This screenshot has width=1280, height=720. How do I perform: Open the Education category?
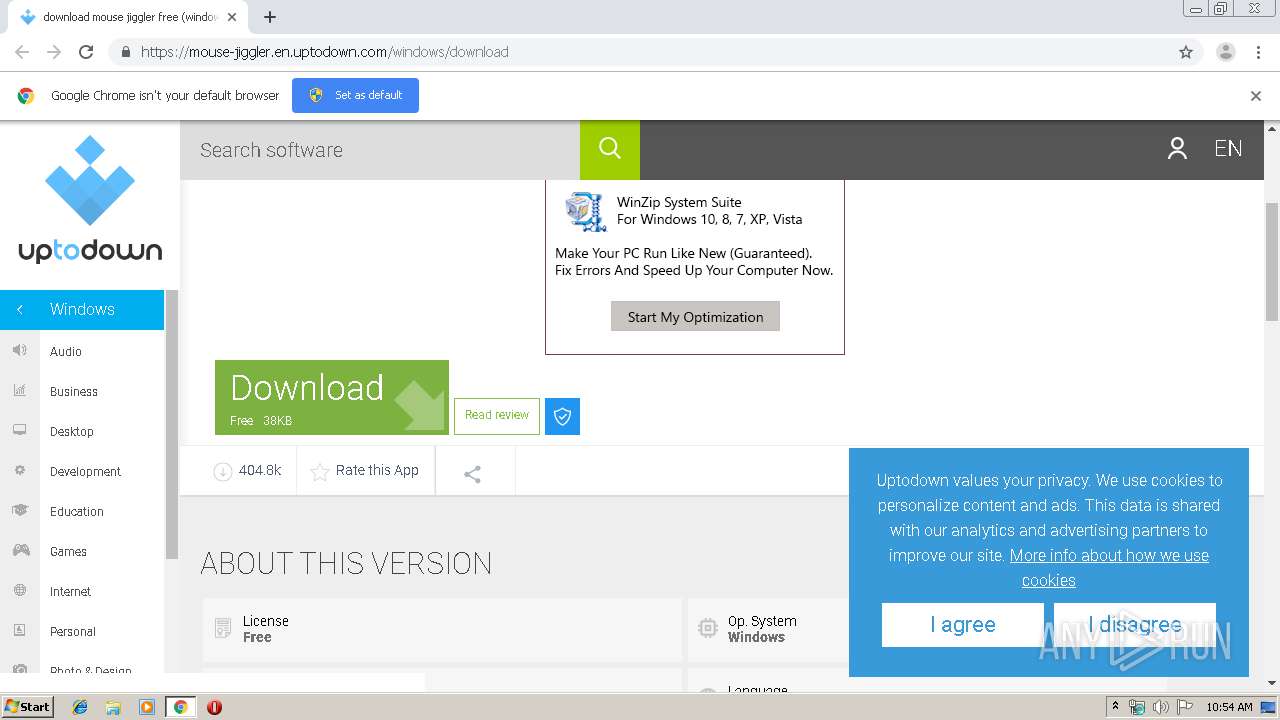coord(77,511)
